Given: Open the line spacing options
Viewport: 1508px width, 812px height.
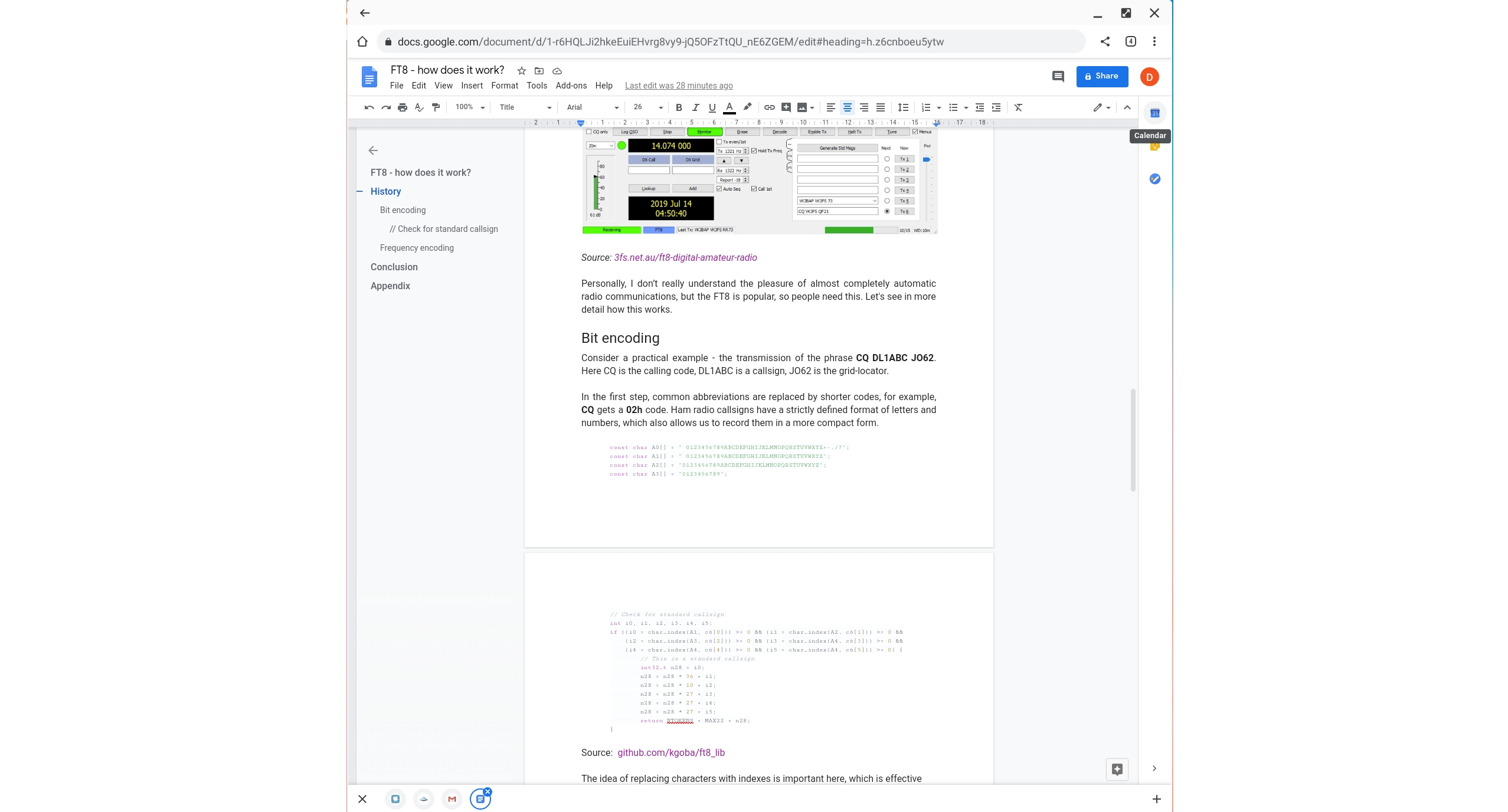Looking at the screenshot, I should 902,107.
